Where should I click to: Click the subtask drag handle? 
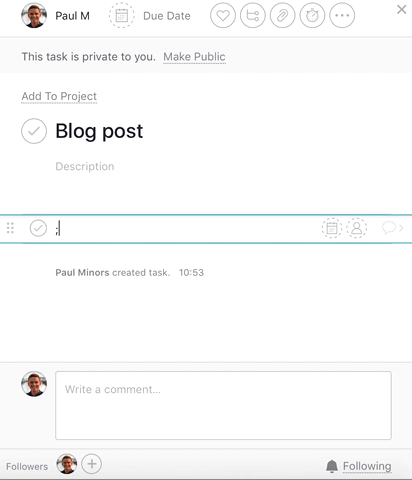[10, 228]
